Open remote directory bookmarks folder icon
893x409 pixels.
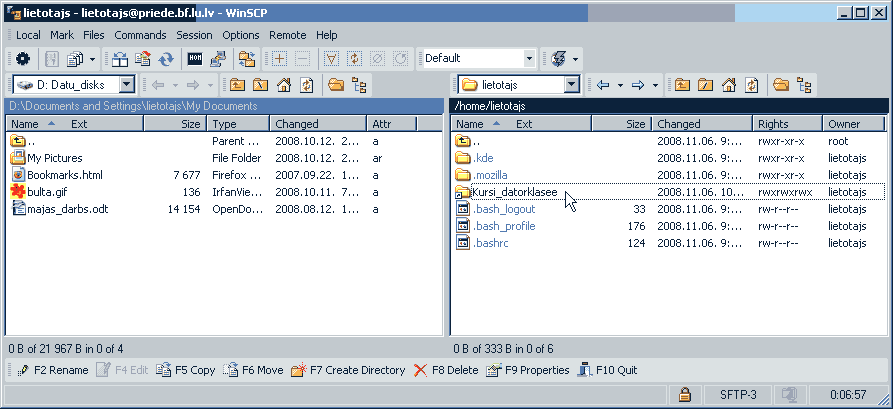(x=781, y=85)
